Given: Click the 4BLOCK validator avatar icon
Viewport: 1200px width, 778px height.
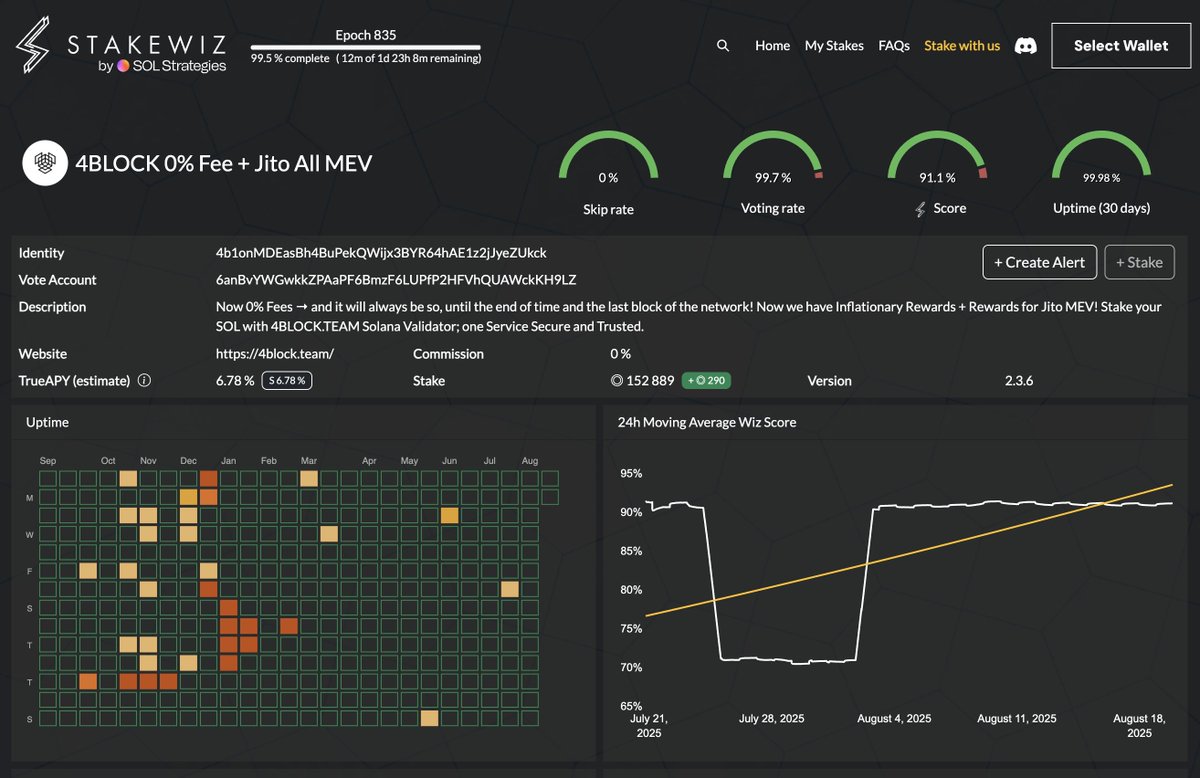Looking at the screenshot, I should click(x=45, y=163).
